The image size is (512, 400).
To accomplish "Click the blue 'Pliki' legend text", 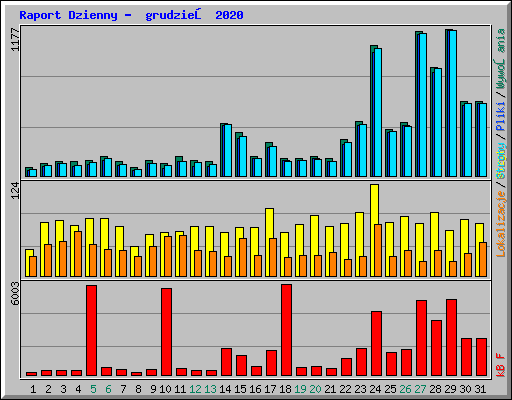I will pos(501,116).
